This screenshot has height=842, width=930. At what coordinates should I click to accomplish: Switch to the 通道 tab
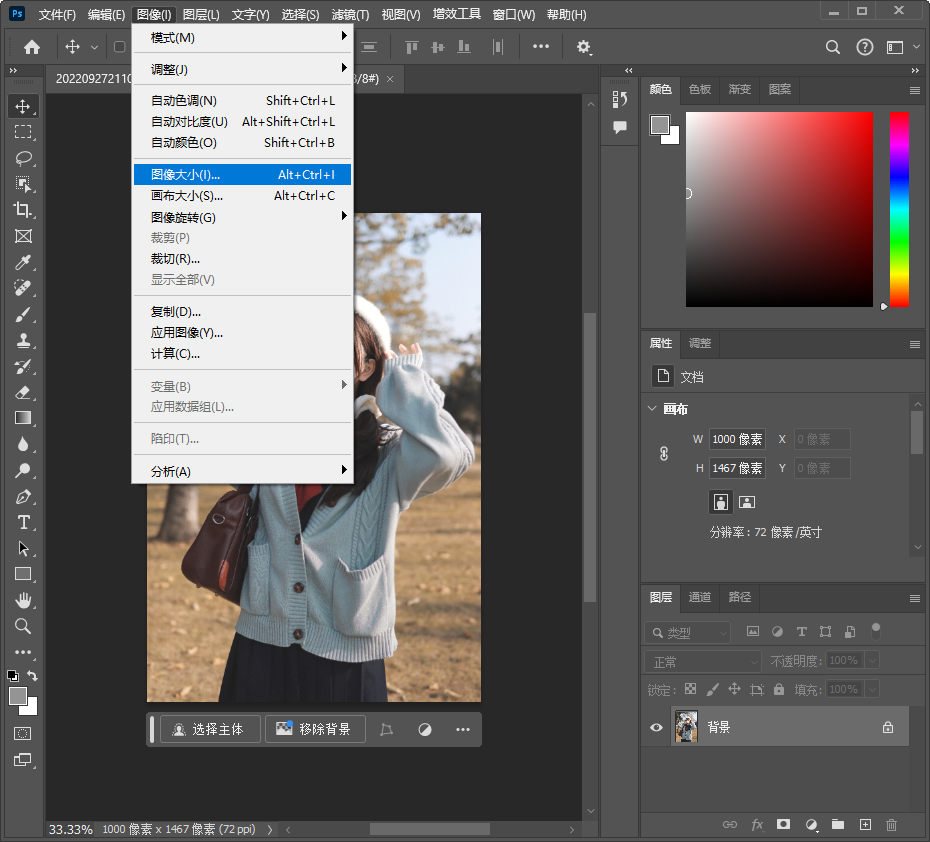(700, 597)
